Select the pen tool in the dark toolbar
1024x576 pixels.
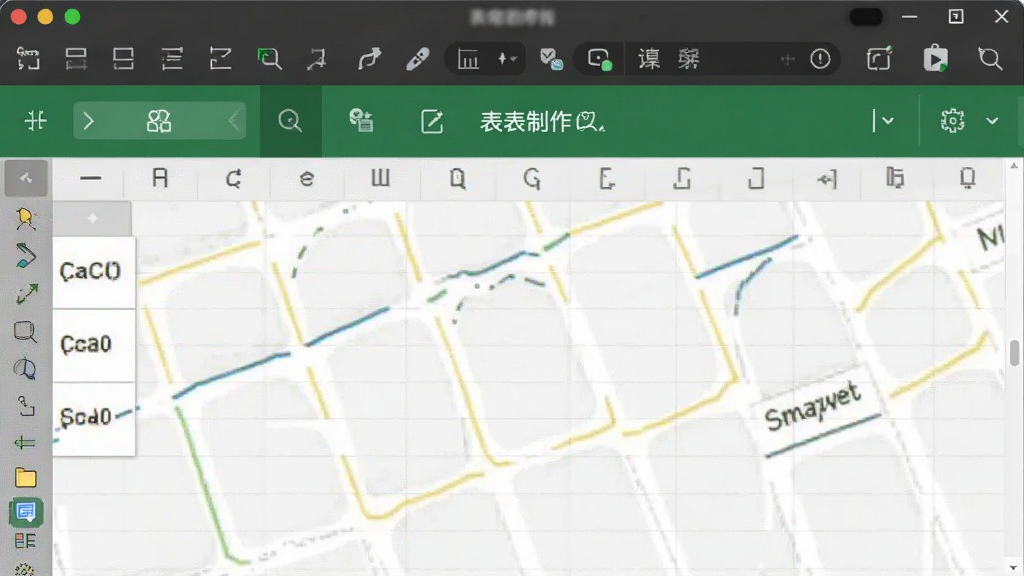(x=417, y=59)
